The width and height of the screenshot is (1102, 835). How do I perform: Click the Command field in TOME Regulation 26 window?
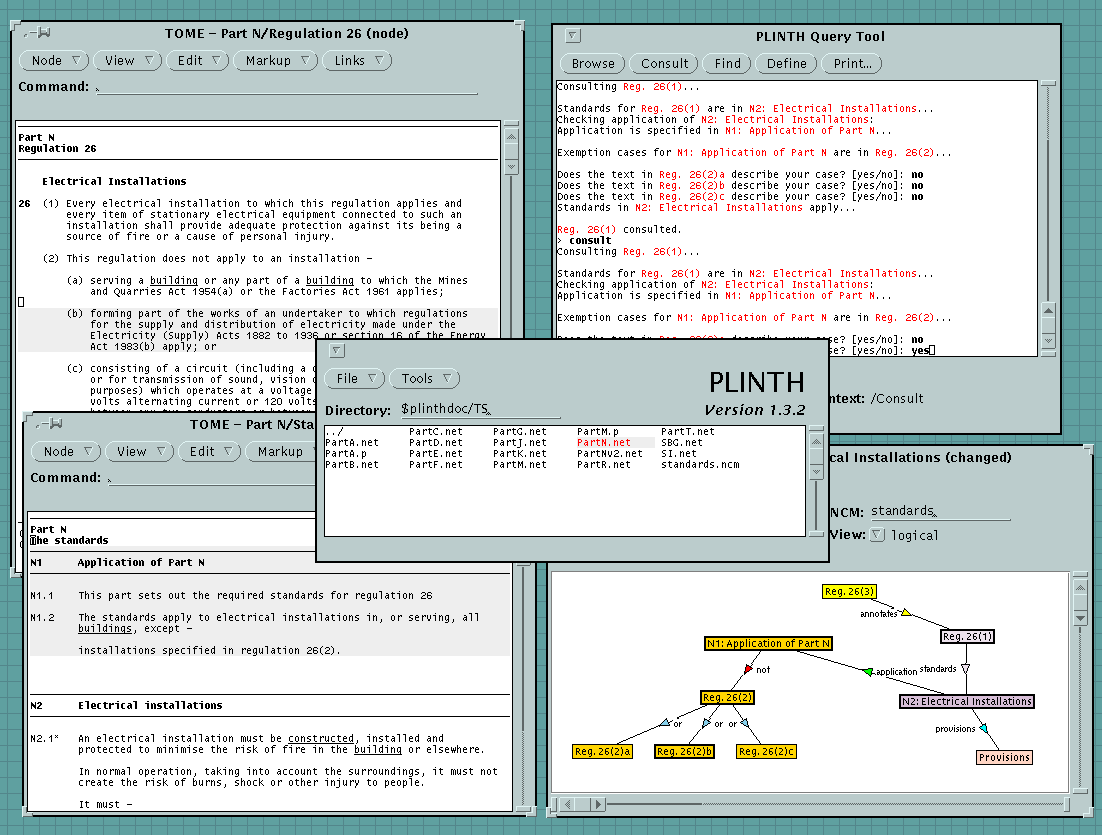287,87
